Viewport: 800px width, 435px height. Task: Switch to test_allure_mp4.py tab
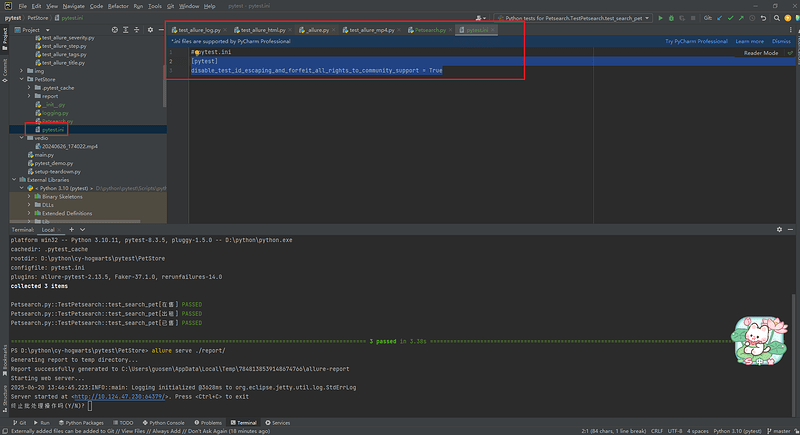coord(371,30)
